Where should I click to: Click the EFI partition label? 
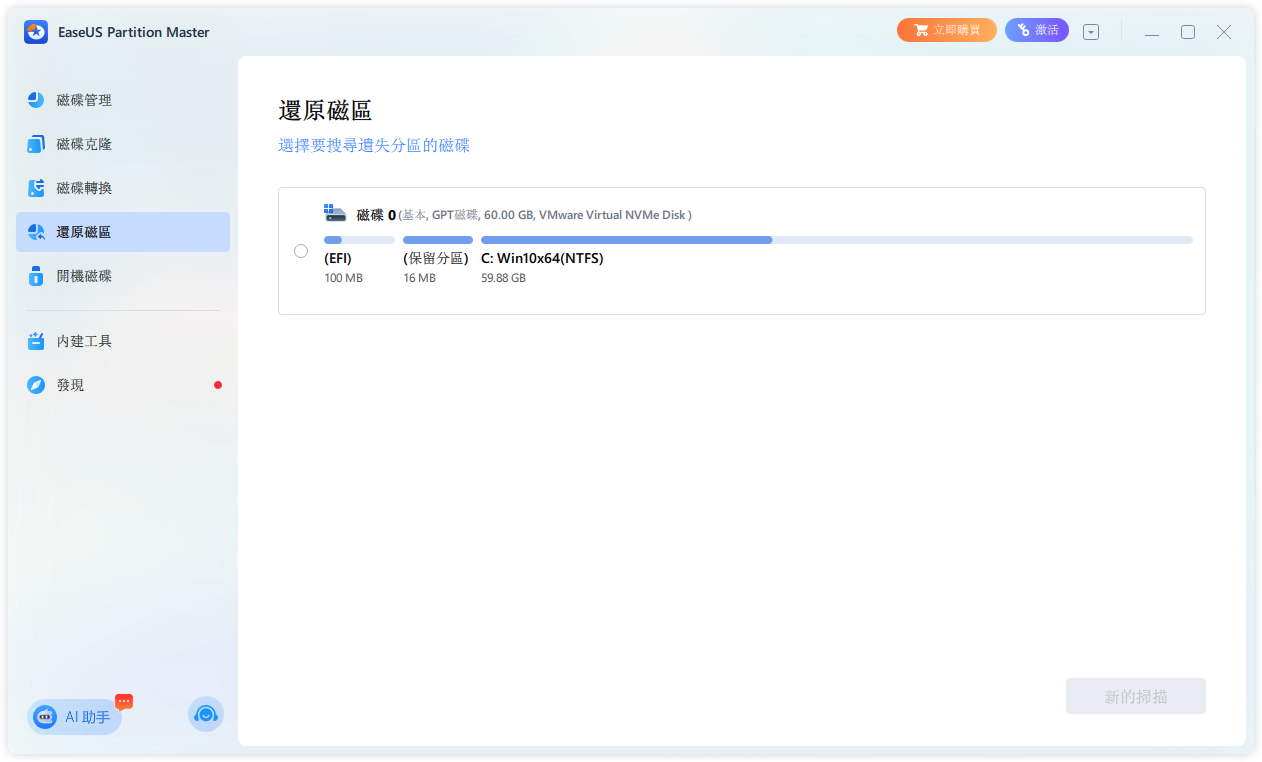(x=337, y=258)
